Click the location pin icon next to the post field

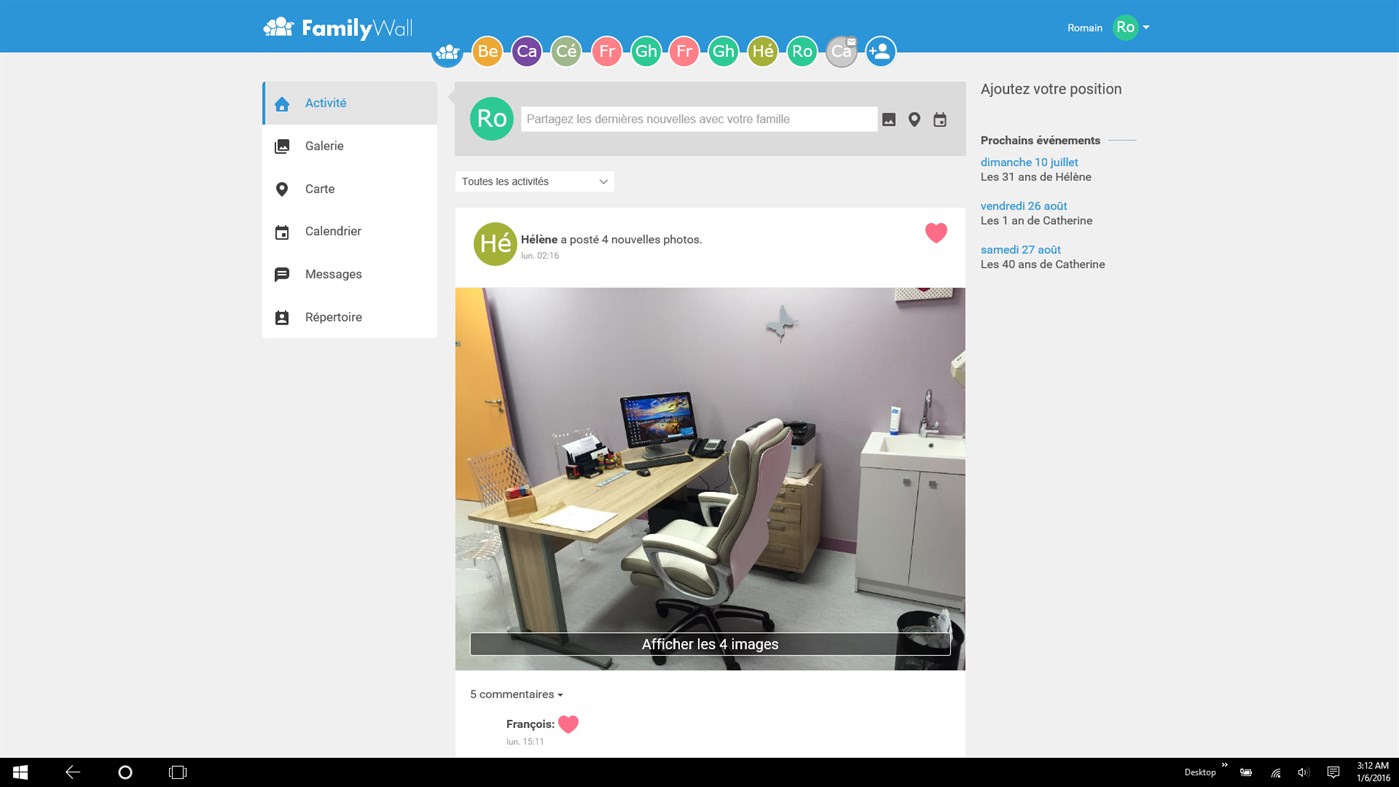point(913,118)
